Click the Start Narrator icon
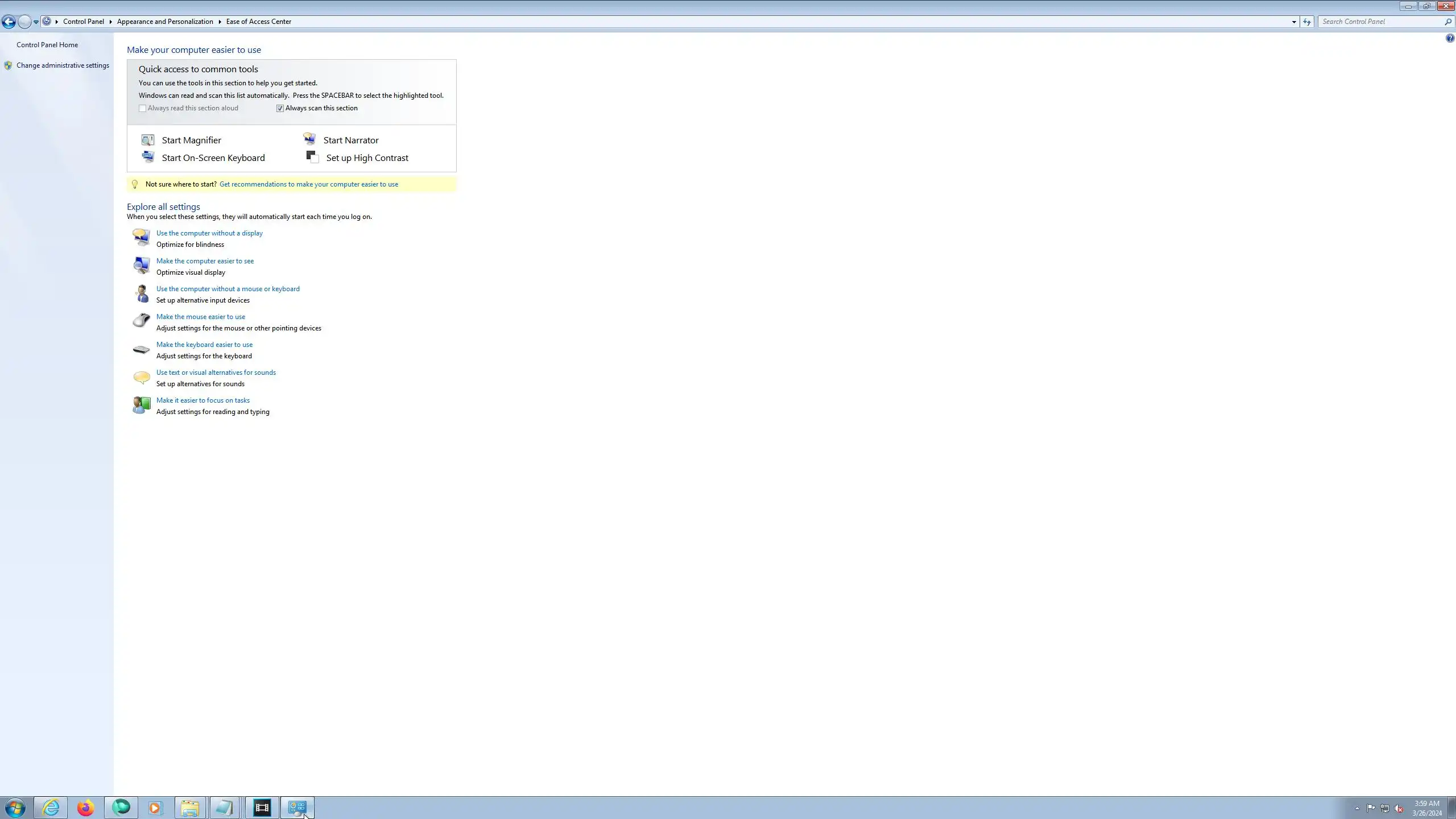This screenshot has width=1456, height=819. click(309, 139)
